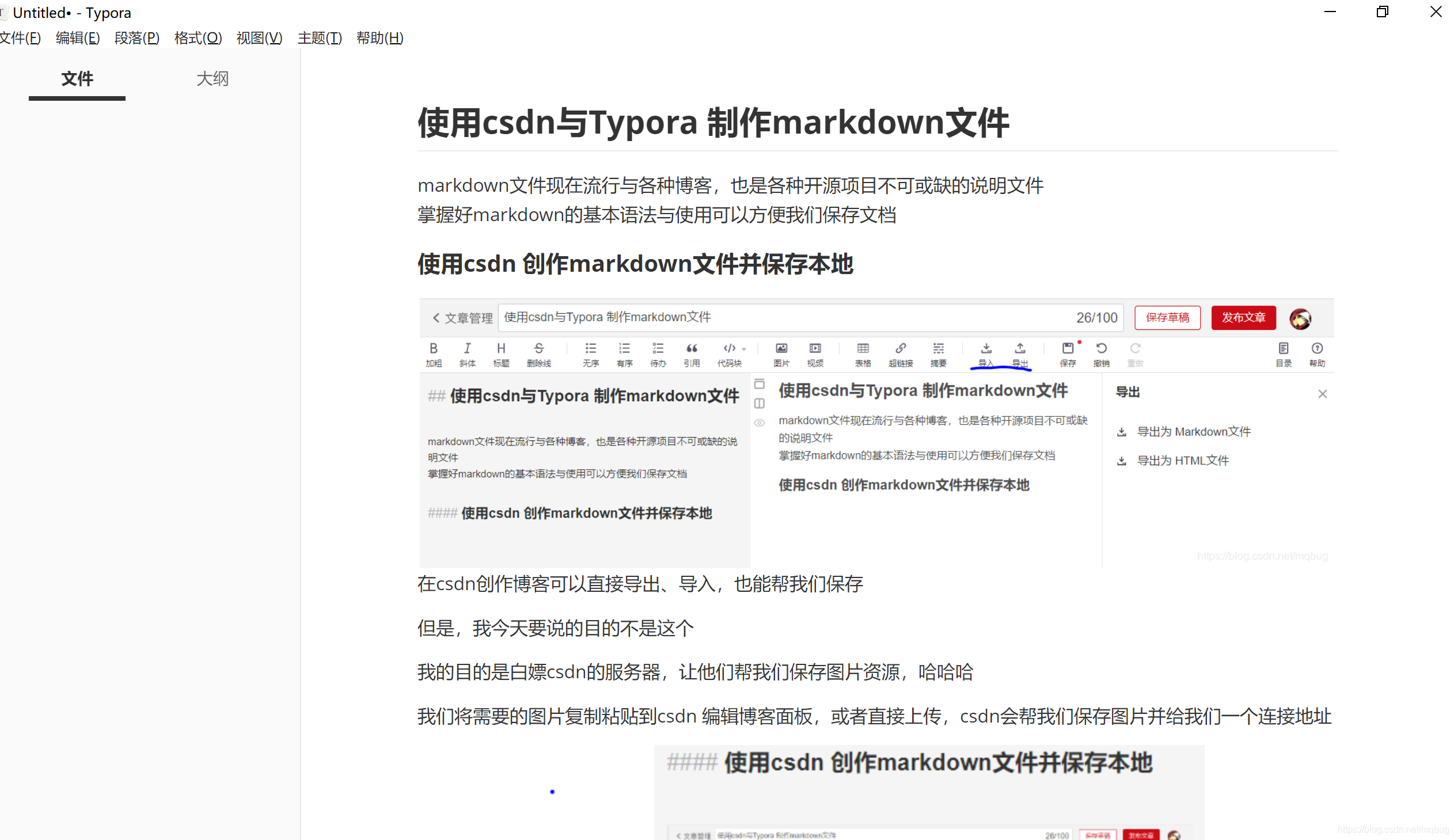
Task: Click 导出为 Markdown文件 option
Action: tap(1184, 432)
